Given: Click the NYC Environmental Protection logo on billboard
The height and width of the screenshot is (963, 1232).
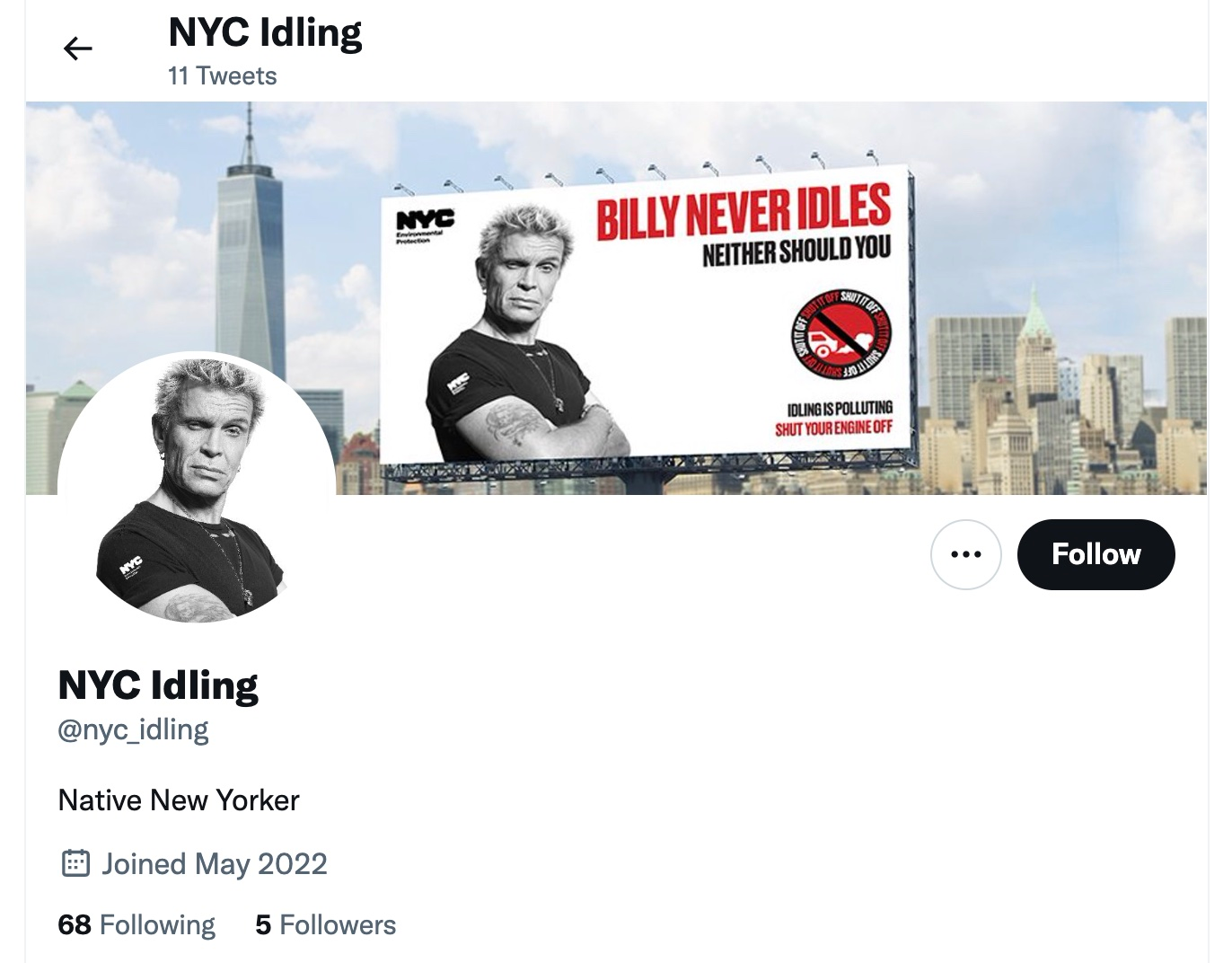Looking at the screenshot, I should coord(425,225).
